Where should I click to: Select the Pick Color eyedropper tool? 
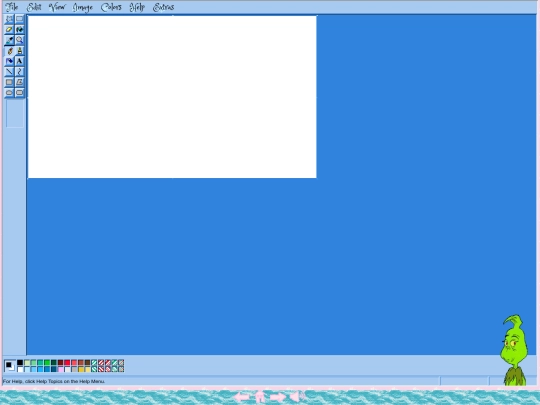tap(9, 40)
